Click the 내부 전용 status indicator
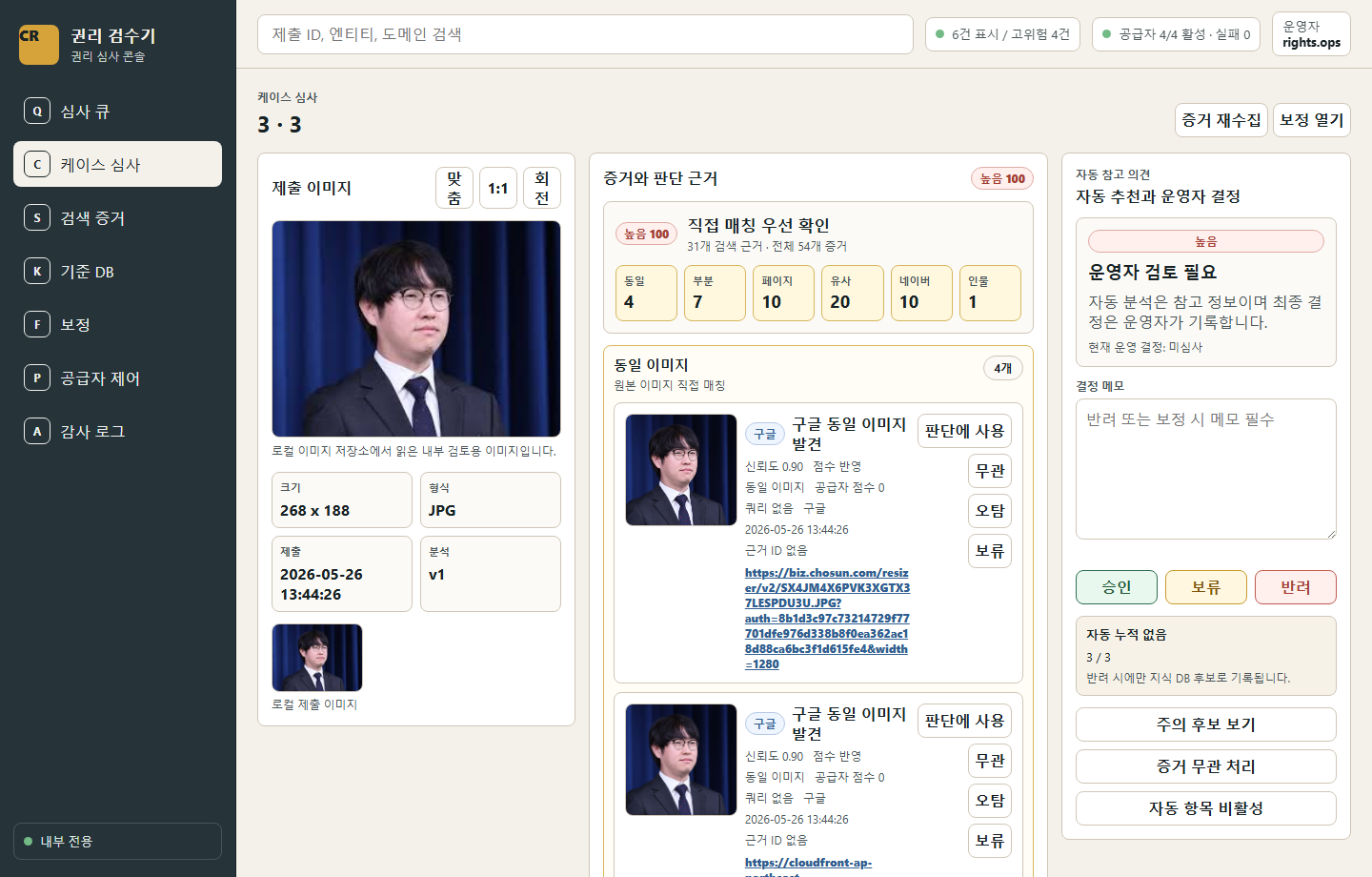Viewport: 1372px width, 877px height. tap(117, 841)
